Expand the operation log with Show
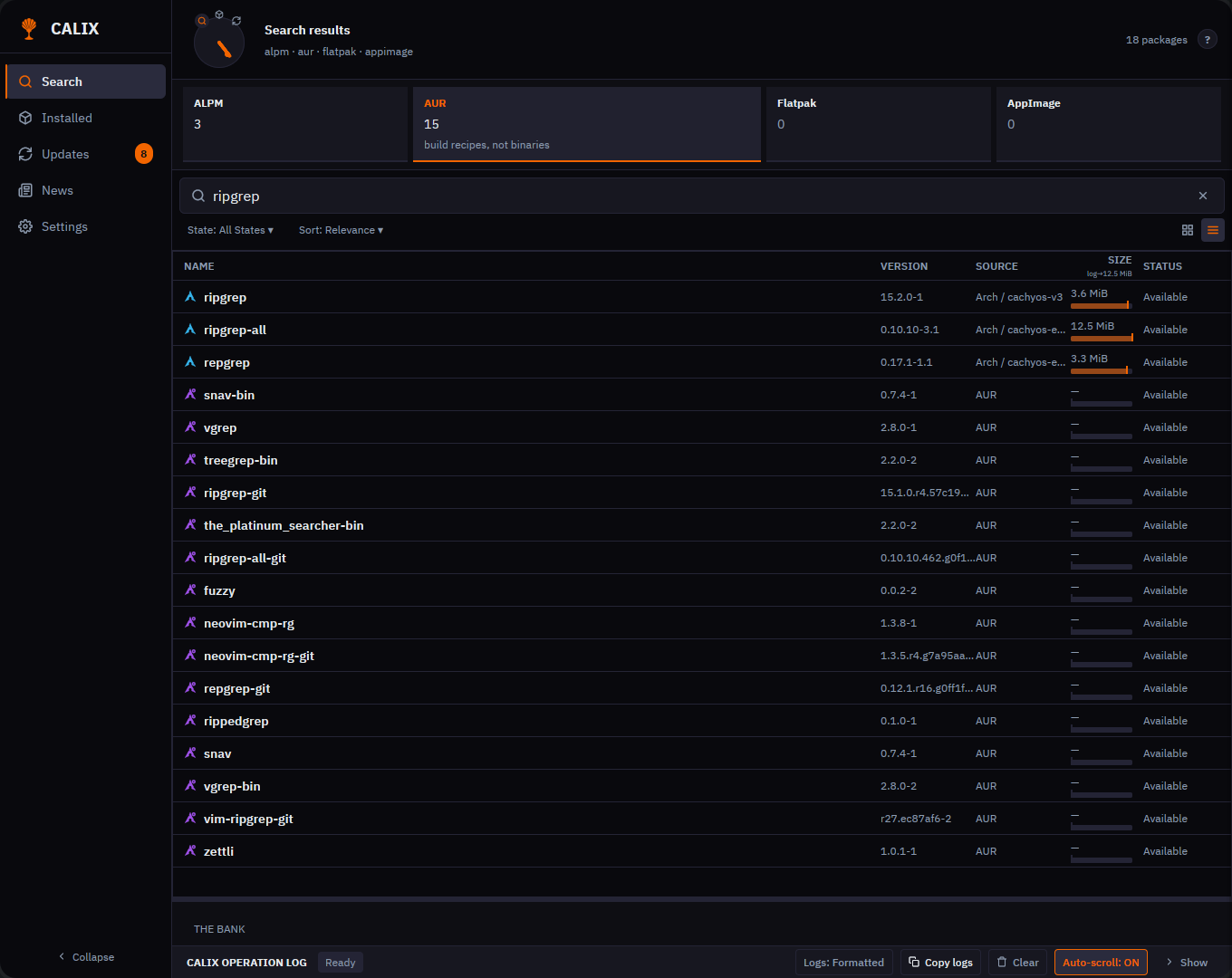This screenshot has height=978, width=1232. click(x=1187, y=963)
